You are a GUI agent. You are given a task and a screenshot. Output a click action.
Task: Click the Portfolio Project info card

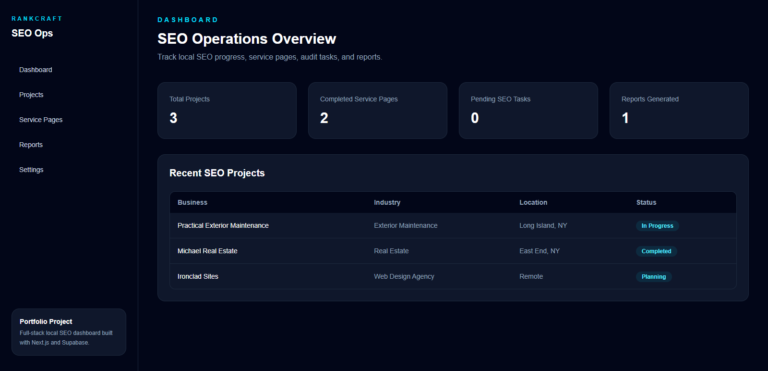(x=69, y=332)
